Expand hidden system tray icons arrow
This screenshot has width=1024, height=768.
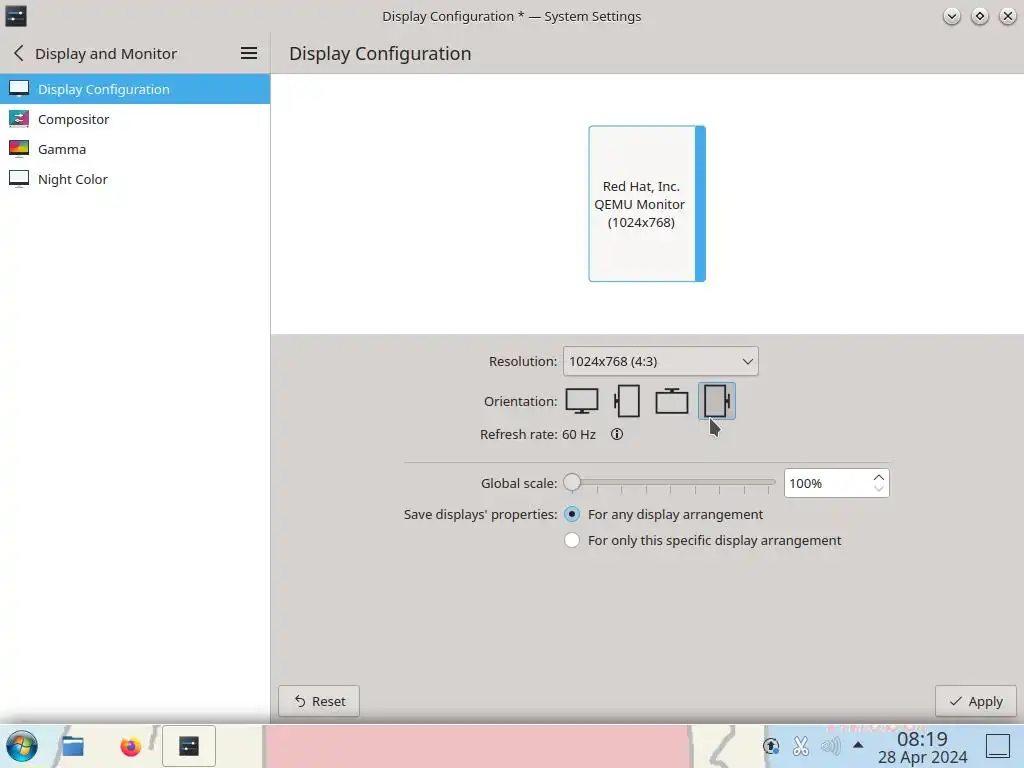[858, 745]
